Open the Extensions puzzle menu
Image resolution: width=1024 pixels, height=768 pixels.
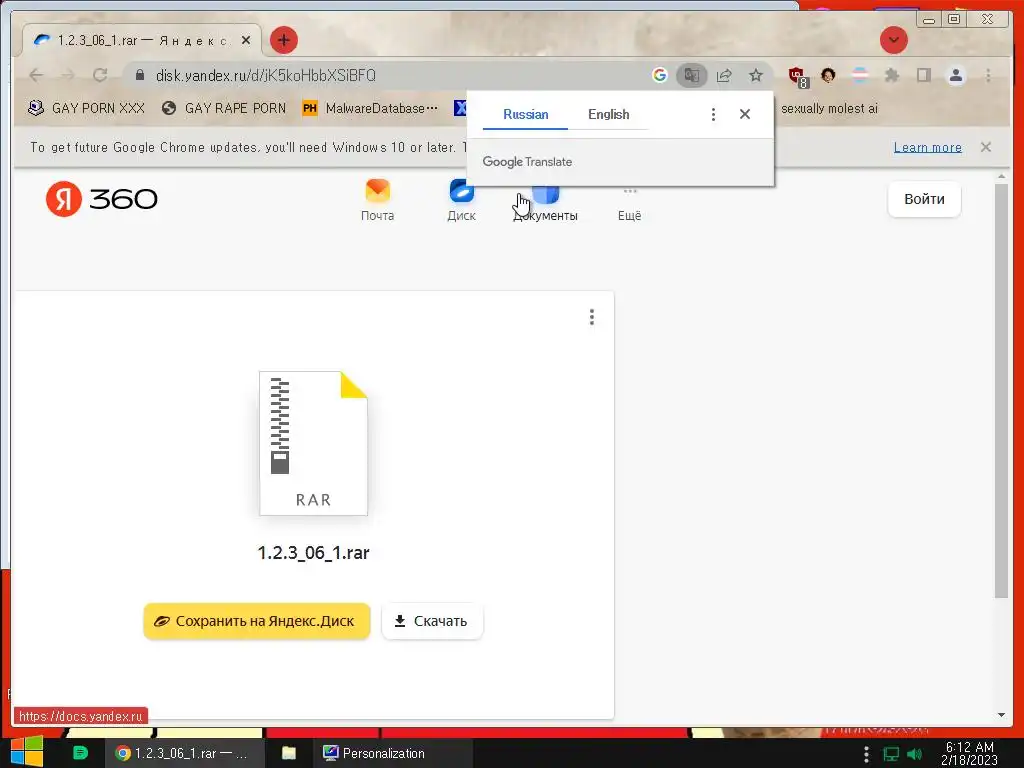point(891,76)
